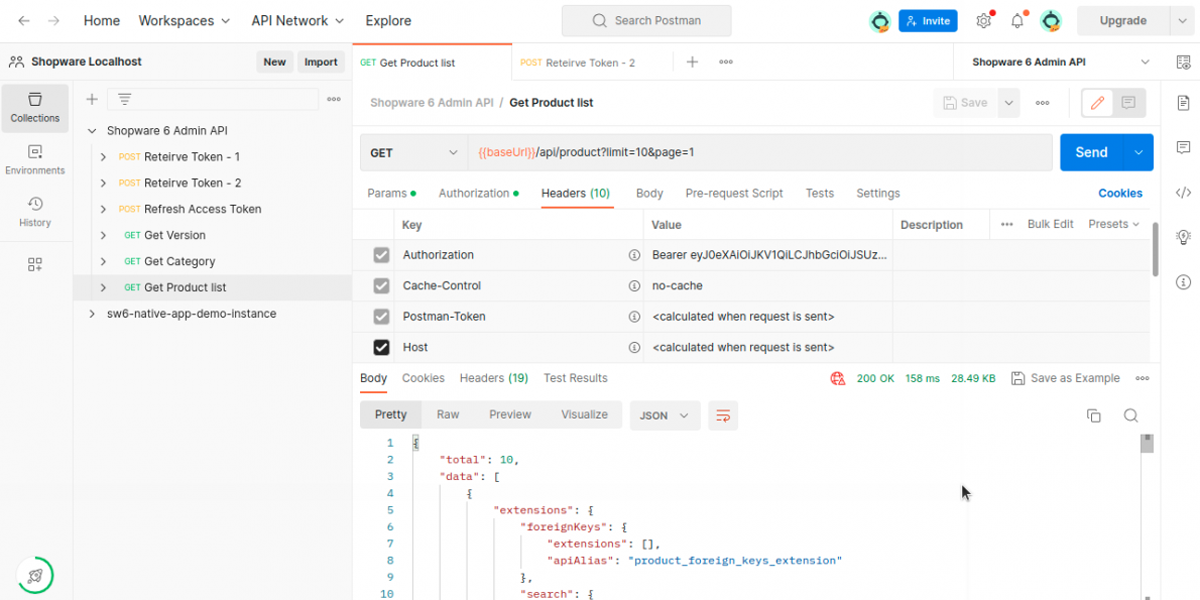Switch to the Reteirve Token - 2 tab
This screenshot has height=600, width=1200.
click(x=590, y=62)
